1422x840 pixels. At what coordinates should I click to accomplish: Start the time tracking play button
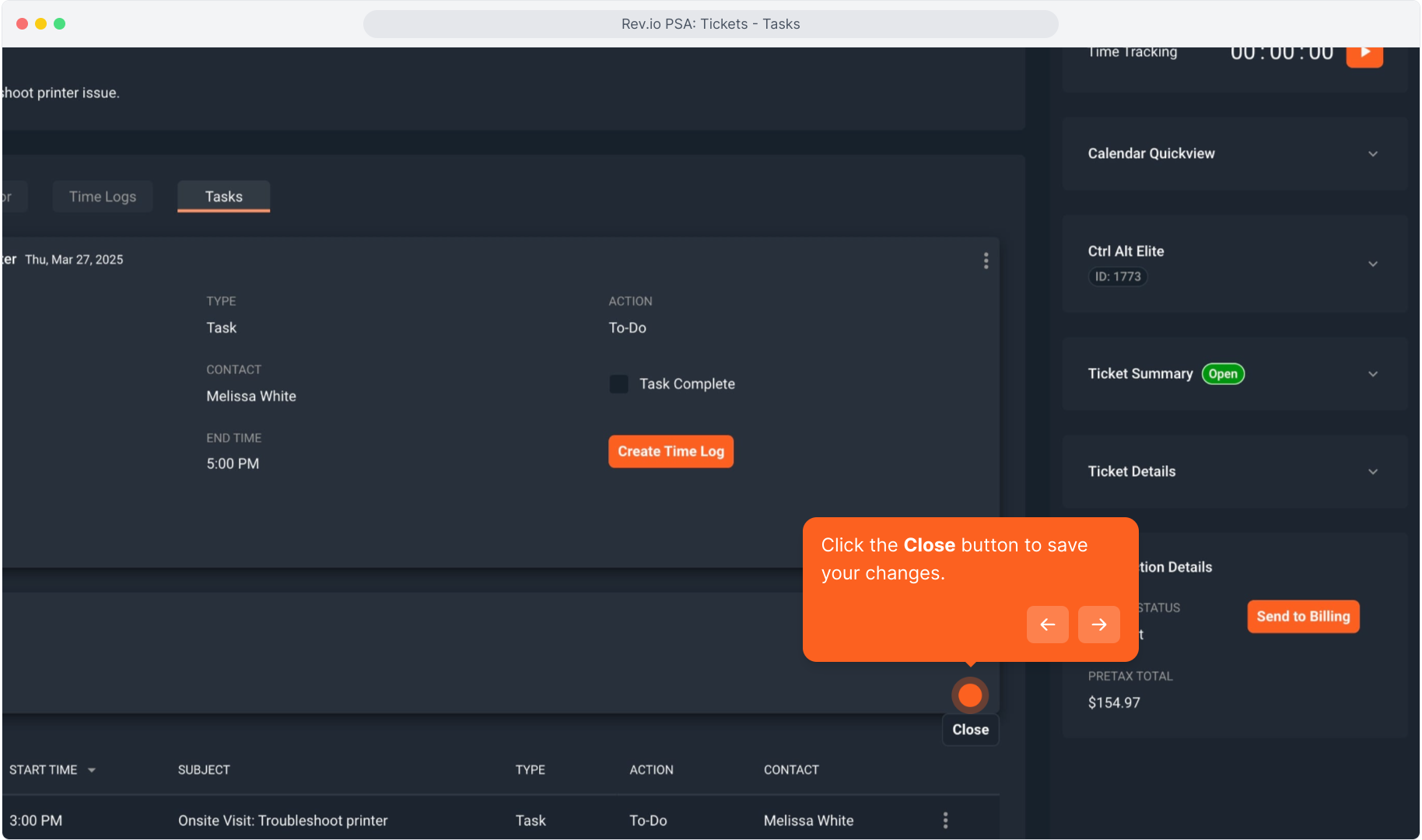click(x=1364, y=54)
